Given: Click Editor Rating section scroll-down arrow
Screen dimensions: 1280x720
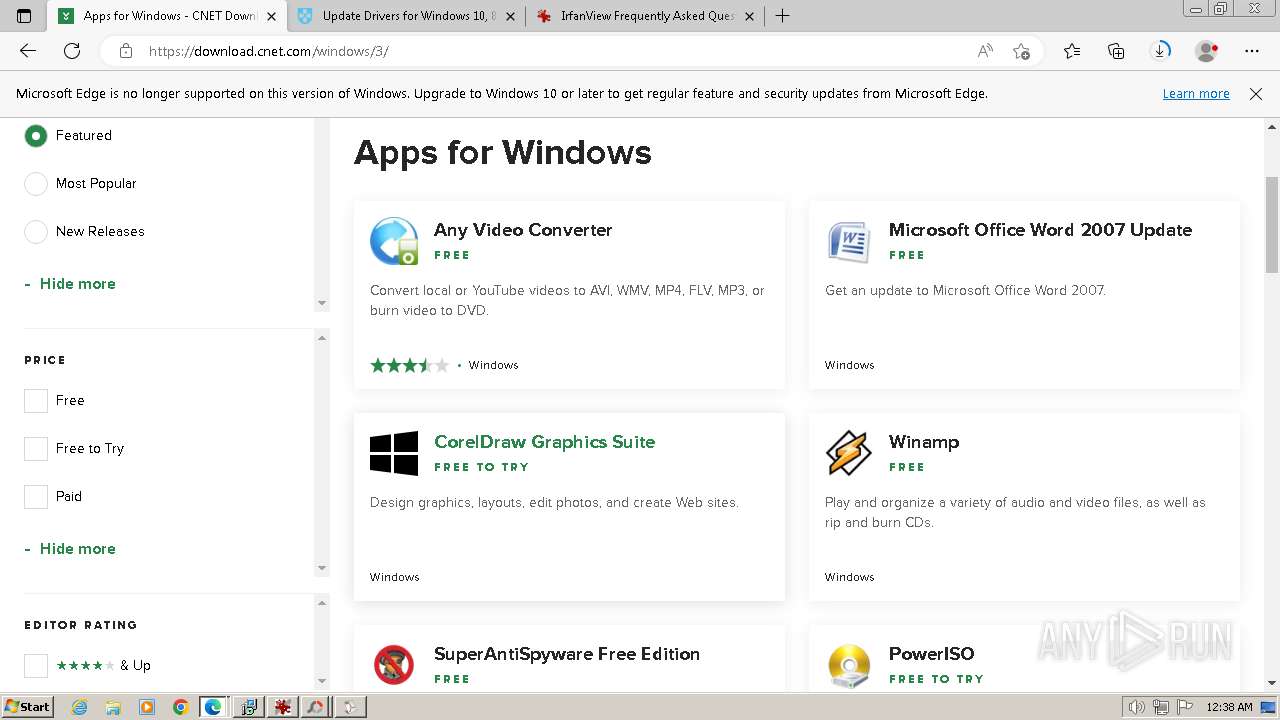Looking at the screenshot, I should (x=322, y=681).
